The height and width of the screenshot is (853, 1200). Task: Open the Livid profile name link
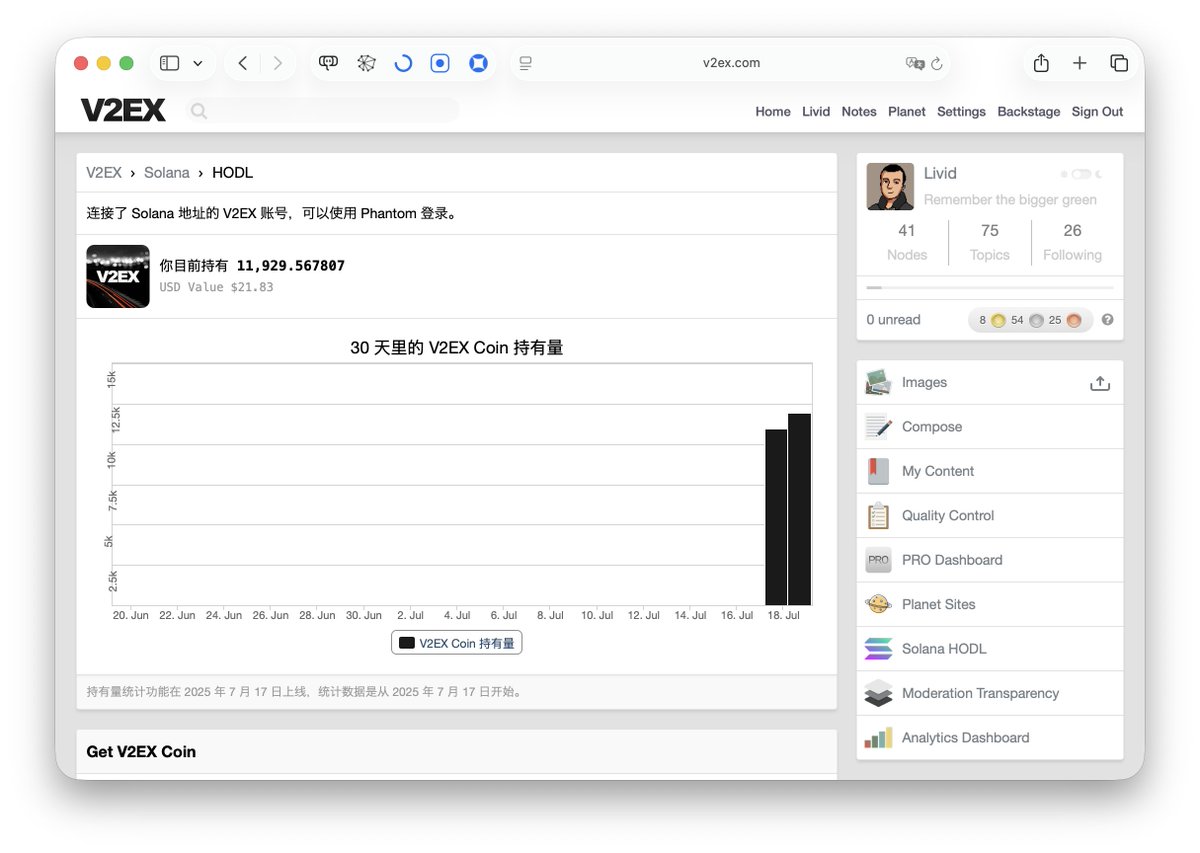pos(940,174)
